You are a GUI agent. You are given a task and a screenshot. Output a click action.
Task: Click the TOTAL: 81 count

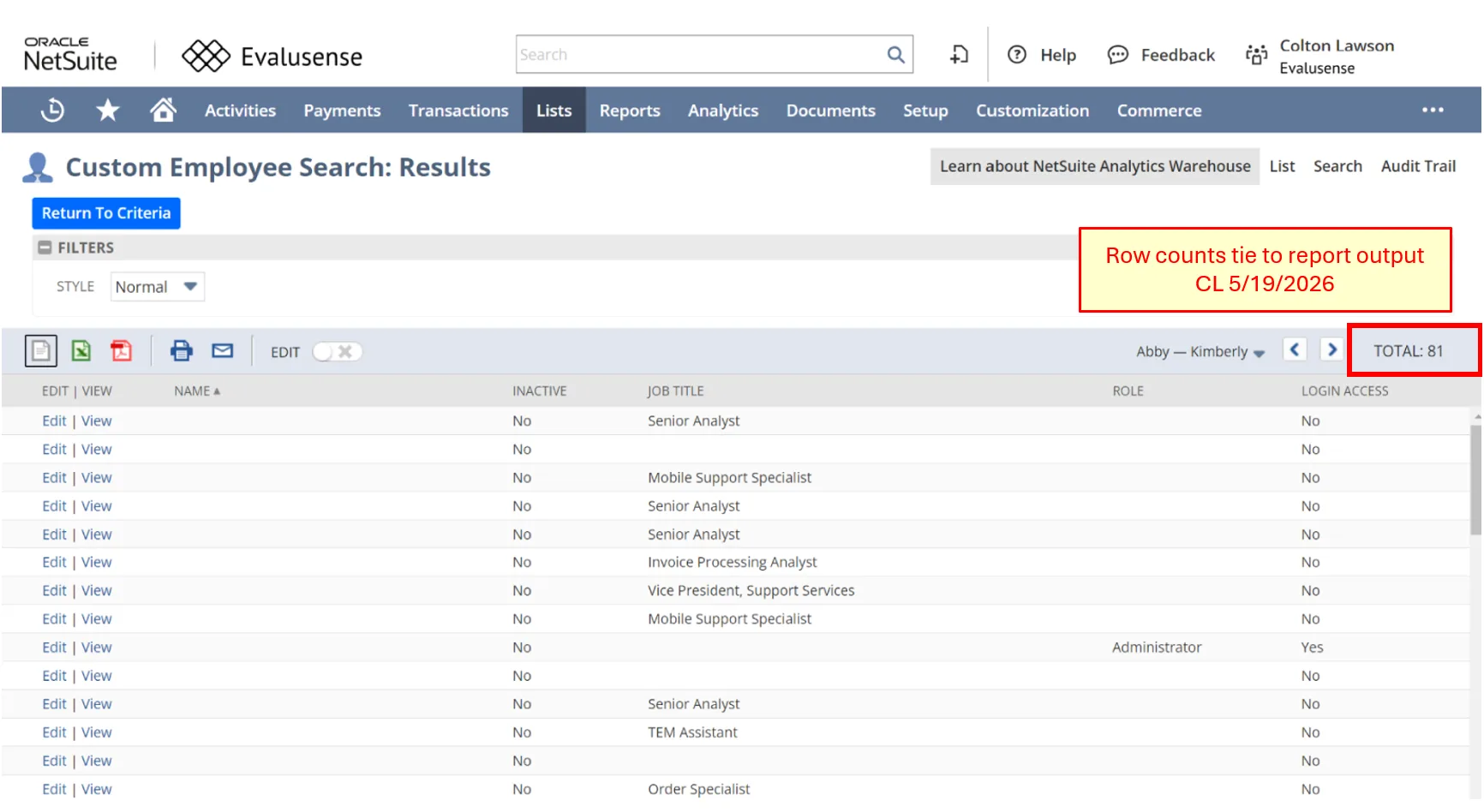pyautogui.click(x=1409, y=351)
